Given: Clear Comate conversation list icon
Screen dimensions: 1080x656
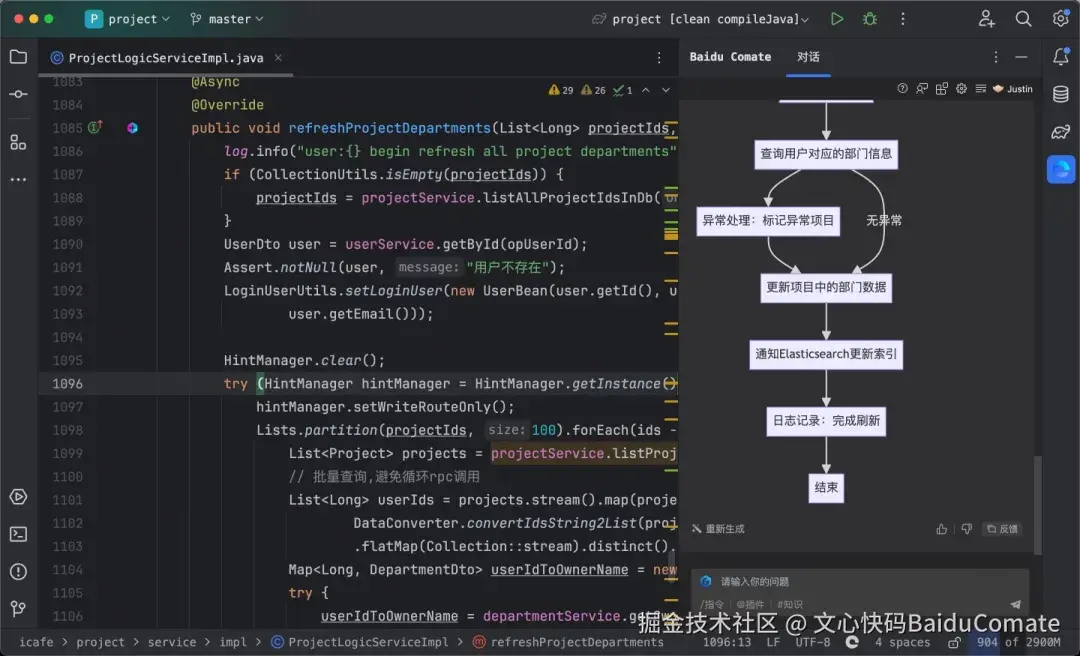Looking at the screenshot, I should pos(981,88).
